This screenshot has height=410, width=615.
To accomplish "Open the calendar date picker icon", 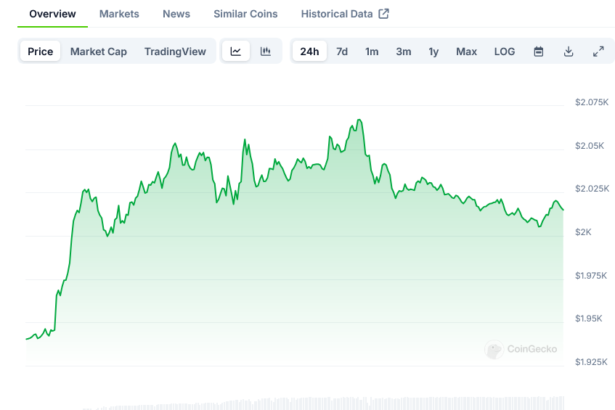I will coord(538,52).
